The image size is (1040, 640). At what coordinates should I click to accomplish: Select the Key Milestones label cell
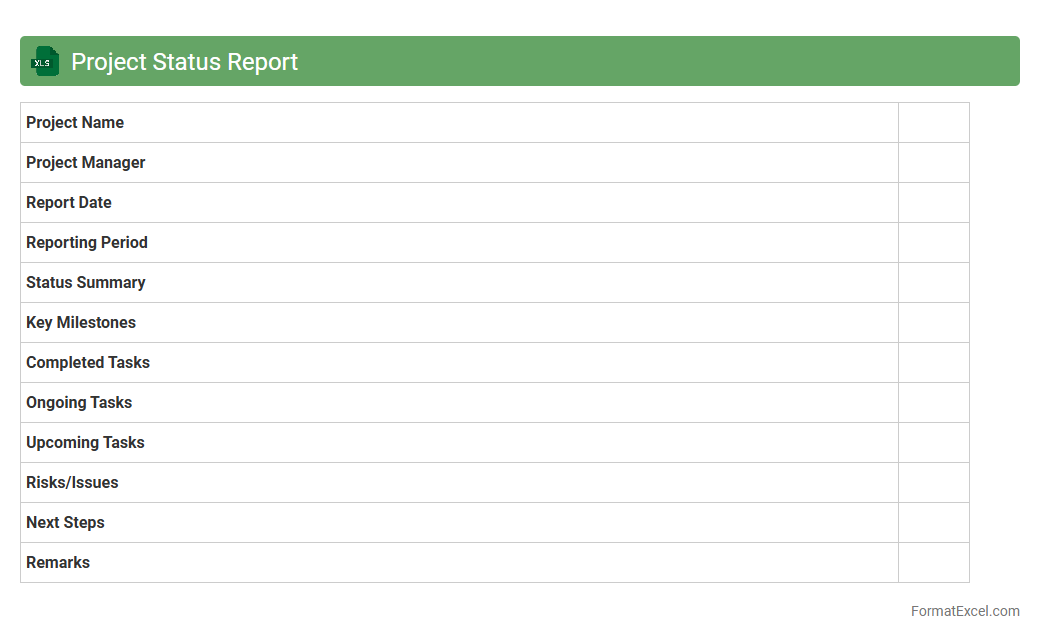[81, 323]
